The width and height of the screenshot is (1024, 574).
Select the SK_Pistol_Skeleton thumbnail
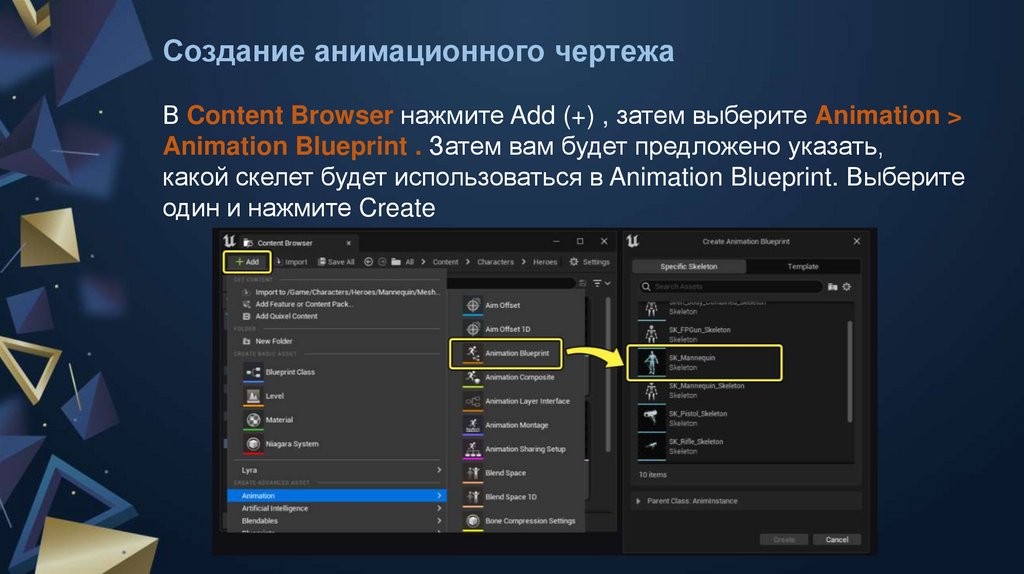click(x=651, y=419)
